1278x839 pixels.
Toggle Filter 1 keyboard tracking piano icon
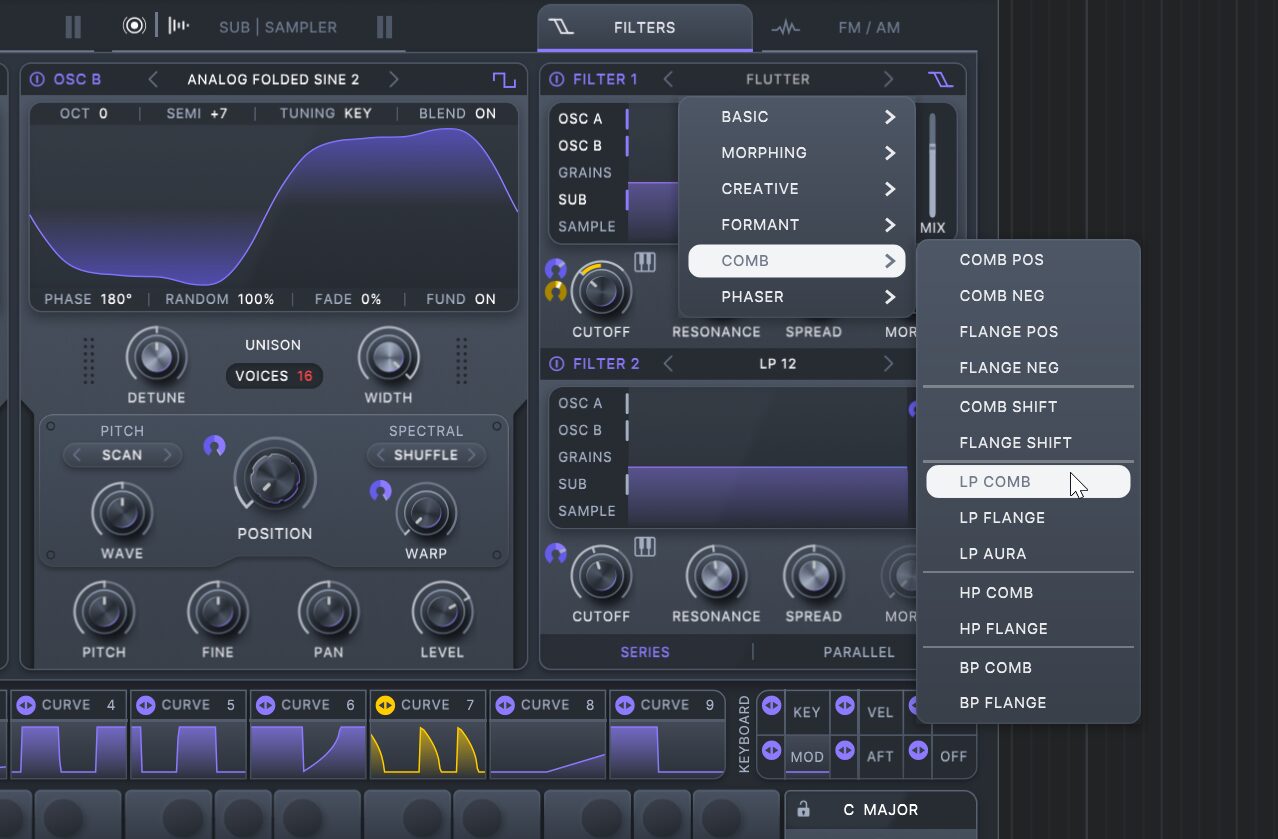(645, 262)
